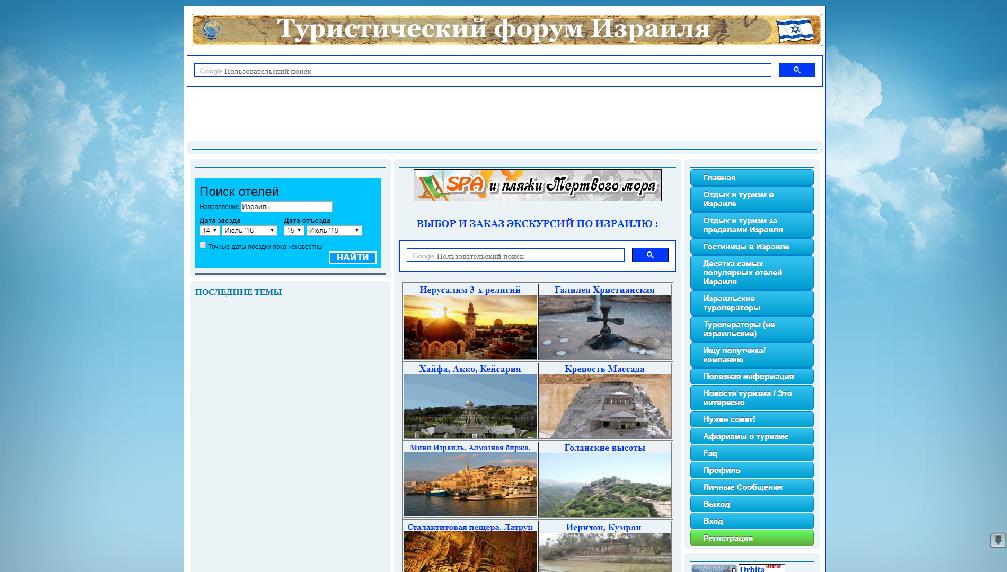Expand the check-in month dropdown
This screenshot has height=572, width=1007.
tap(249, 230)
